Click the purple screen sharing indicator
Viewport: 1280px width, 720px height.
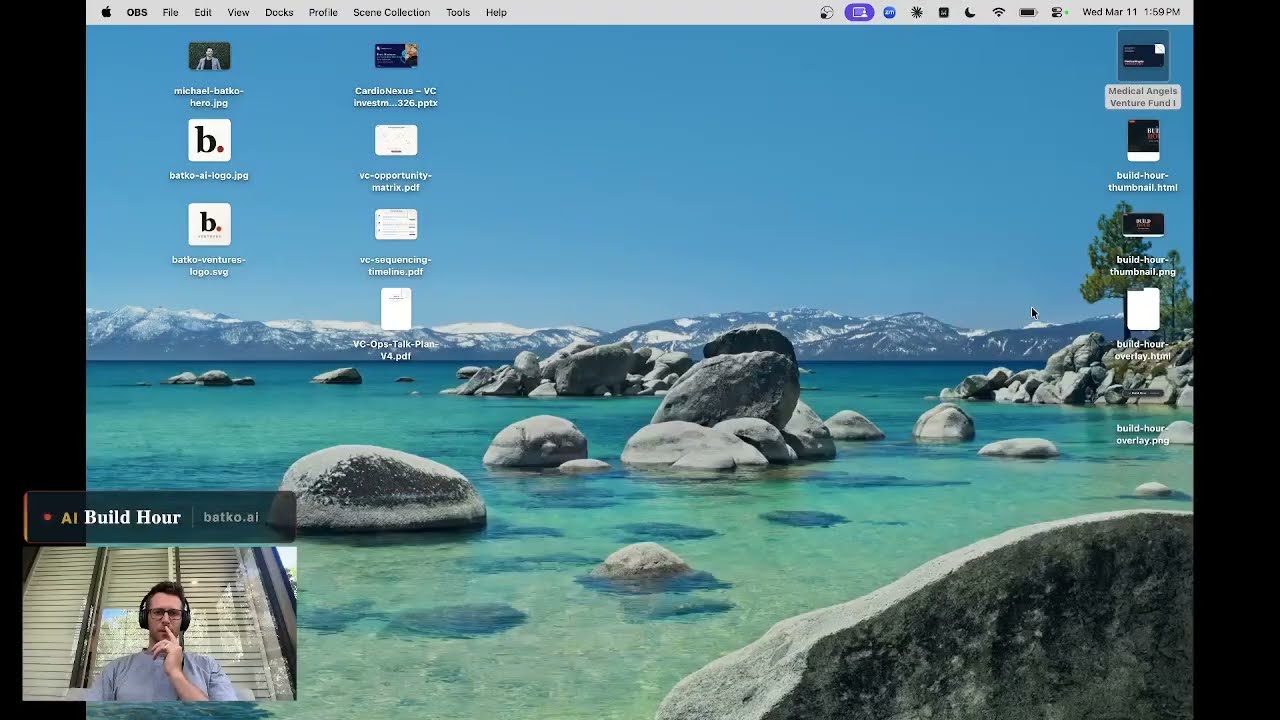click(859, 12)
